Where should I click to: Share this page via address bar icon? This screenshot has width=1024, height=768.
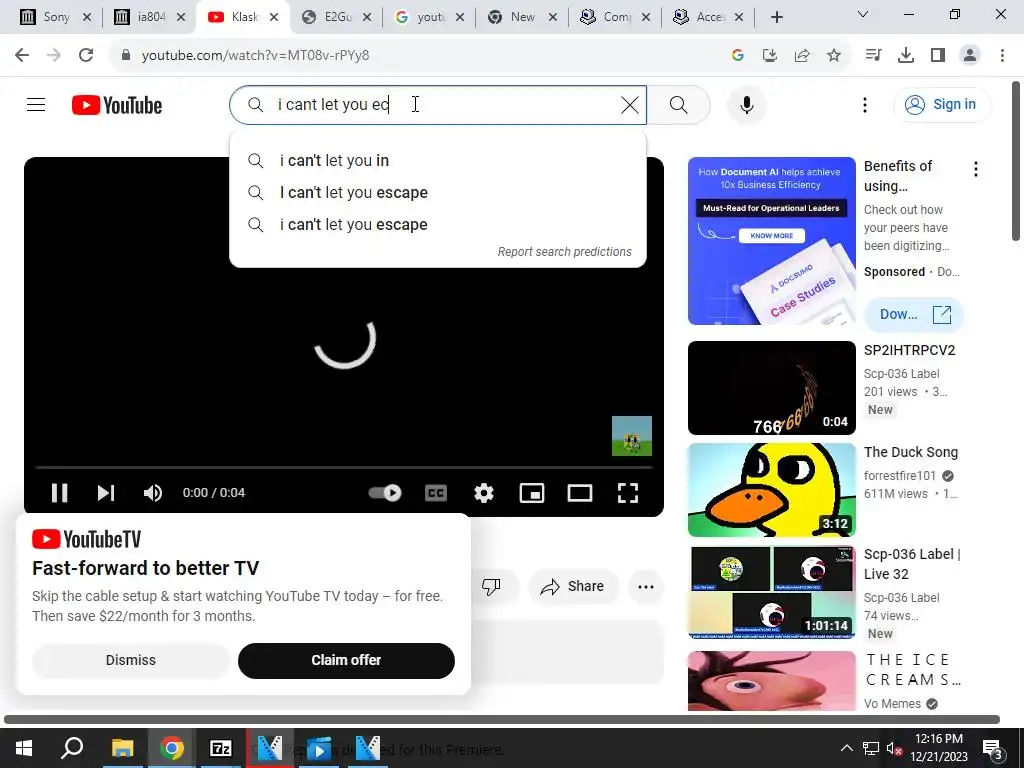[x=801, y=56]
